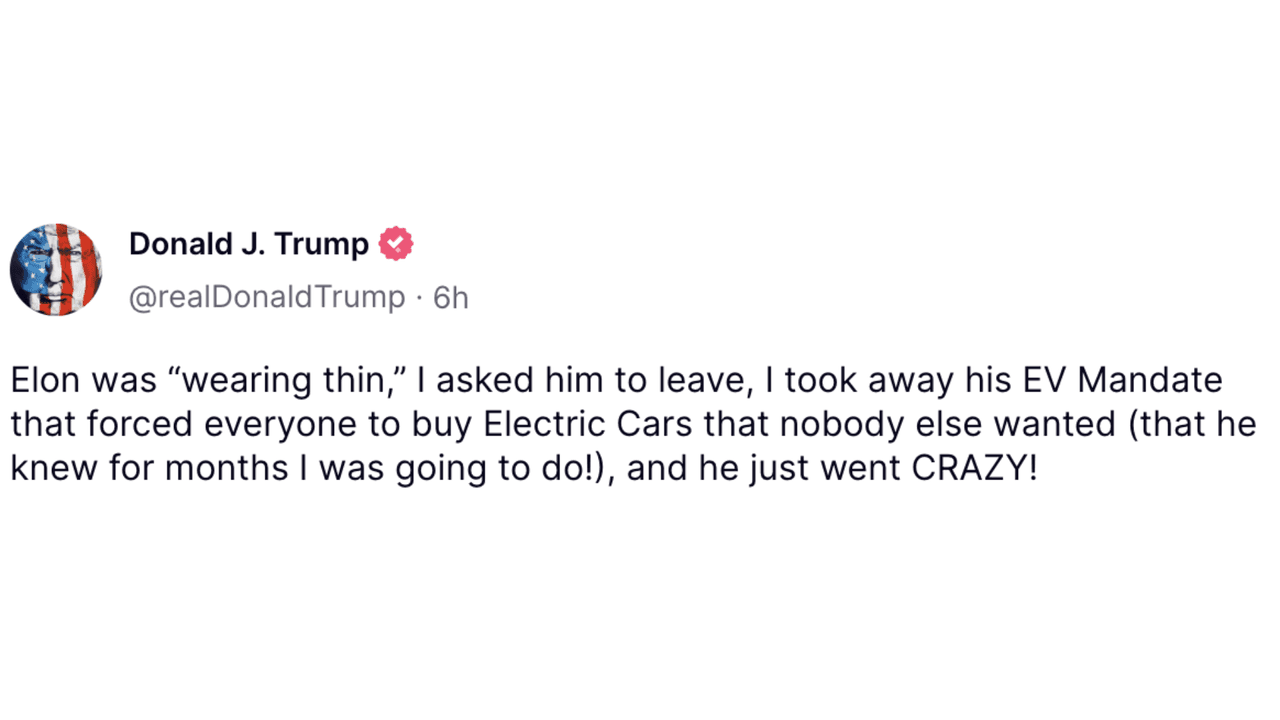Open the Donald J. Trump display name

pos(249,244)
